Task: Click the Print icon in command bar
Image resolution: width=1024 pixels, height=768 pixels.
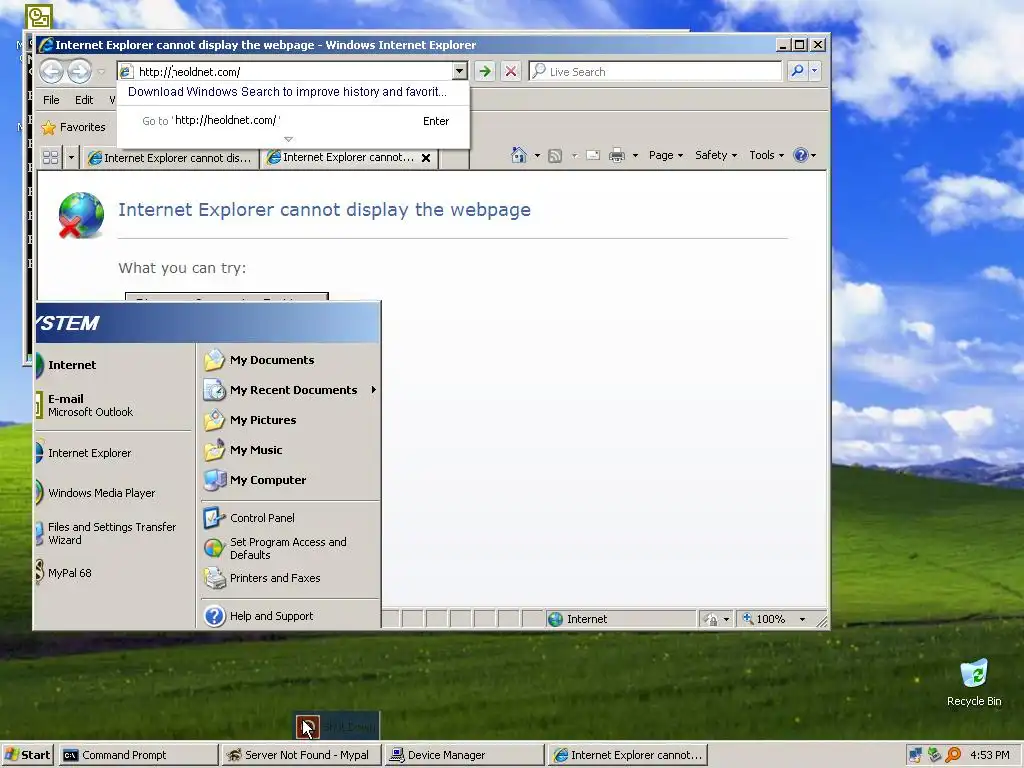Action: 616,155
